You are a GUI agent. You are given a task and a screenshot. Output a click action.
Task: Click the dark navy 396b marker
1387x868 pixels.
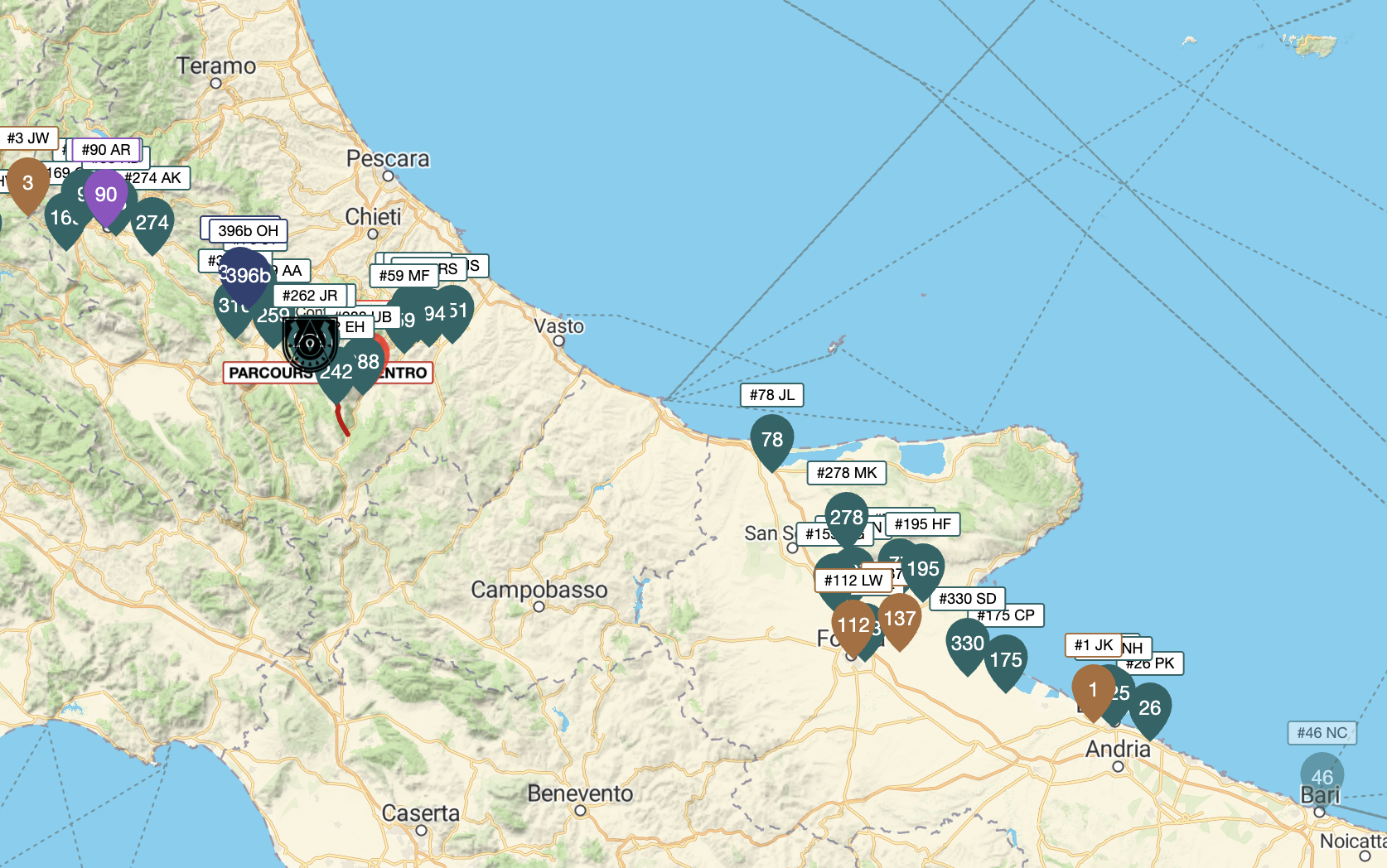click(248, 275)
